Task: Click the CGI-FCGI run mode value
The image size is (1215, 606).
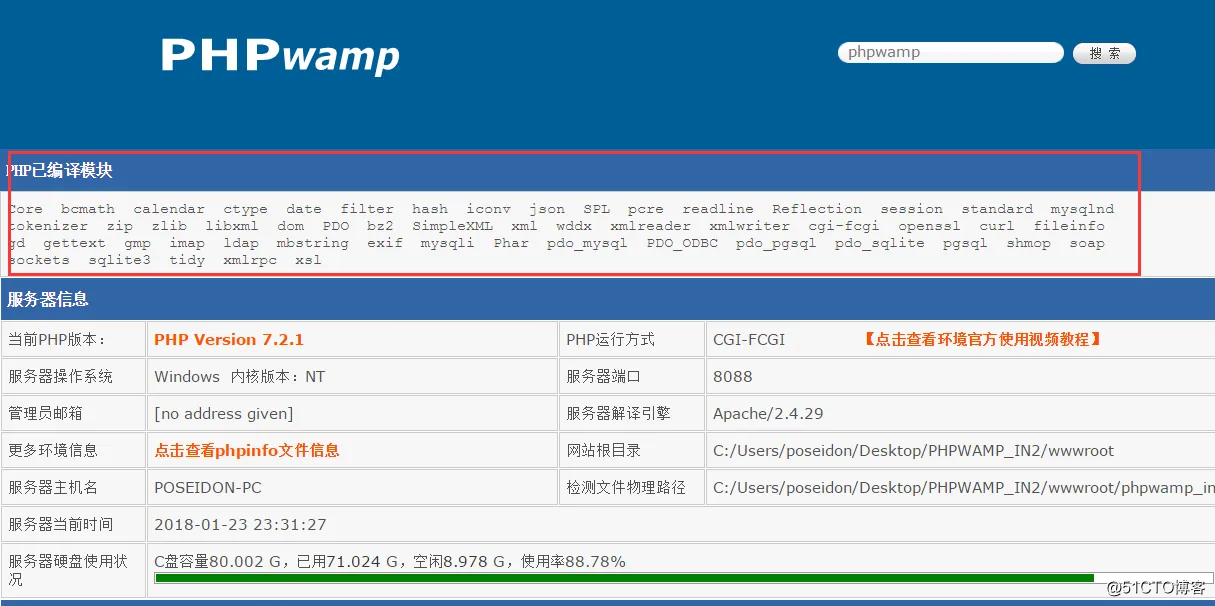Action: tap(749, 339)
